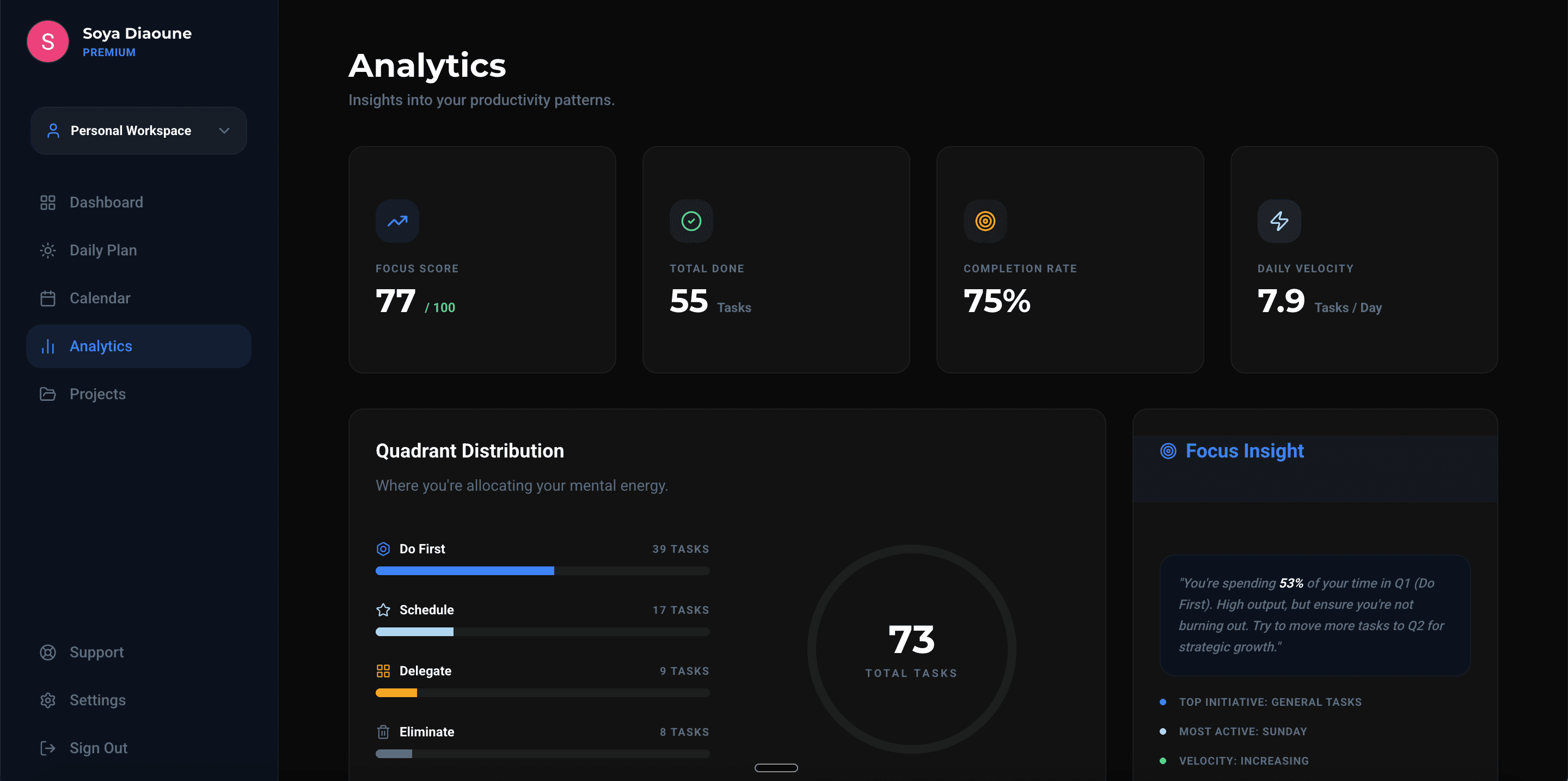Expand the workspace chevron arrow
The width and height of the screenshot is (1568, 781).
224,131
